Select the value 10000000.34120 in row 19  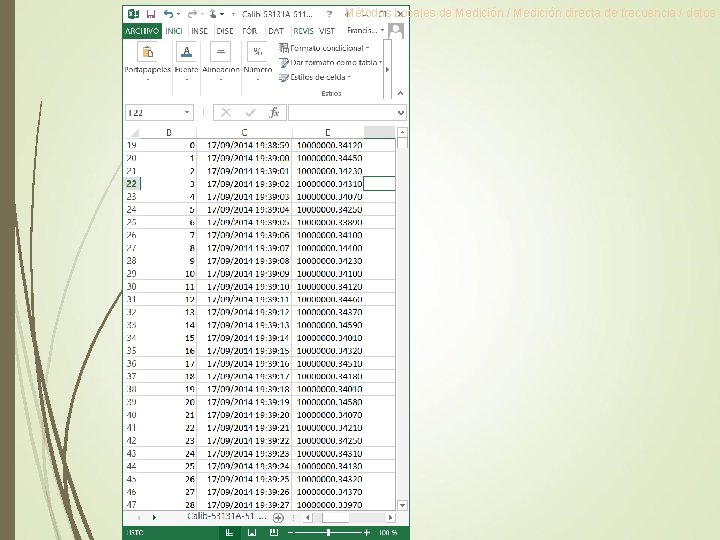(328, 145)
